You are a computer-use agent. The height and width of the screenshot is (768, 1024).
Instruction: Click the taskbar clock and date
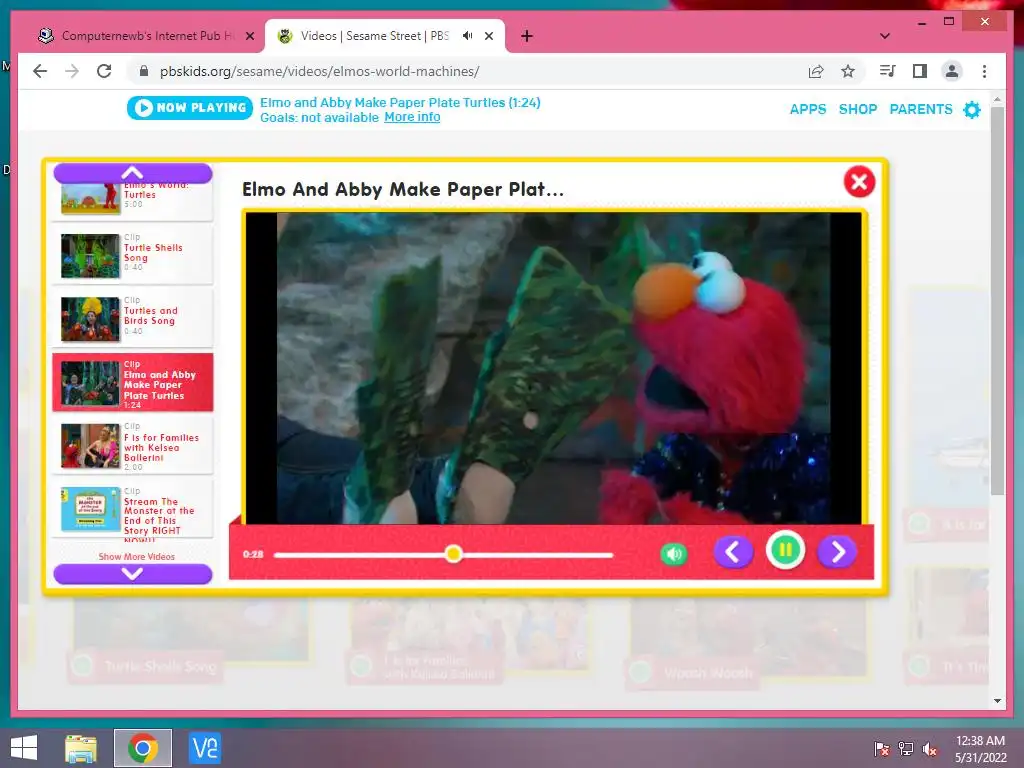pos(980,748)
